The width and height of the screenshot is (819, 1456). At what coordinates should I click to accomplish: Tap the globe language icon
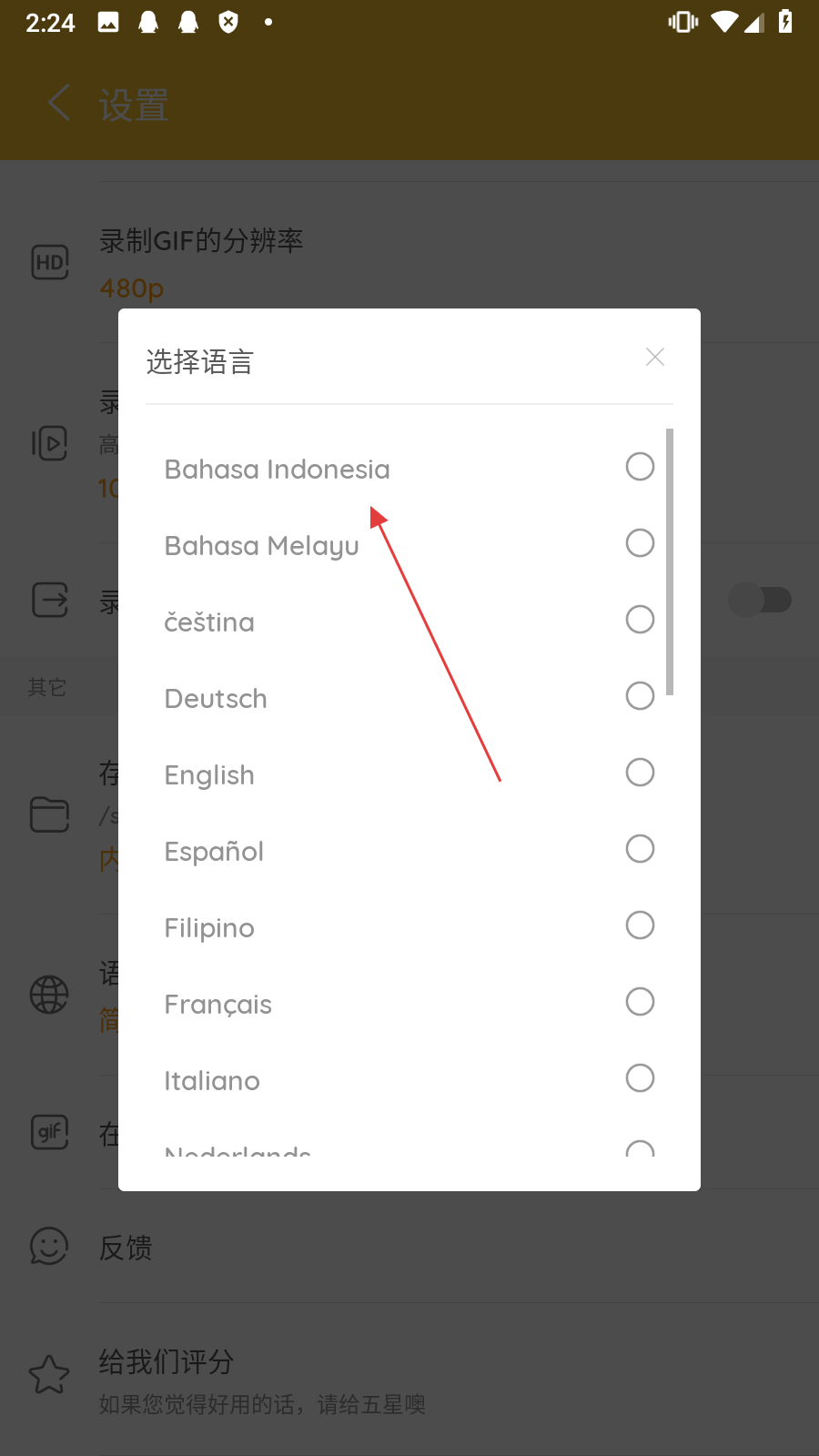click(49, 995)
